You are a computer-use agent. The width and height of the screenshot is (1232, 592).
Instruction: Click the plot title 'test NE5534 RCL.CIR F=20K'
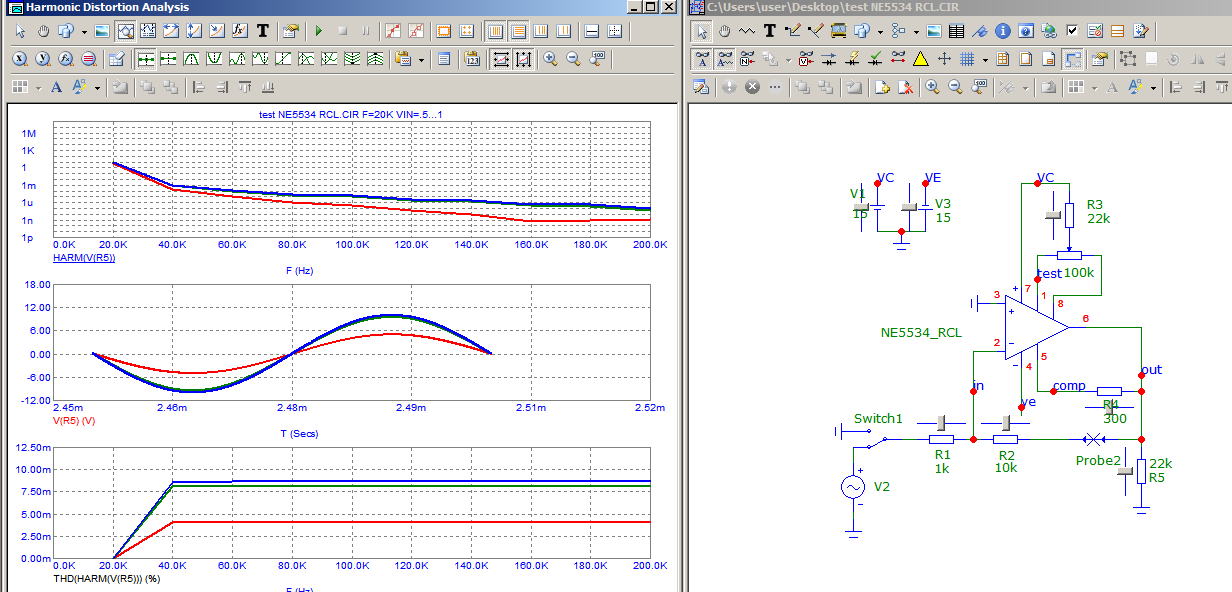351,115
